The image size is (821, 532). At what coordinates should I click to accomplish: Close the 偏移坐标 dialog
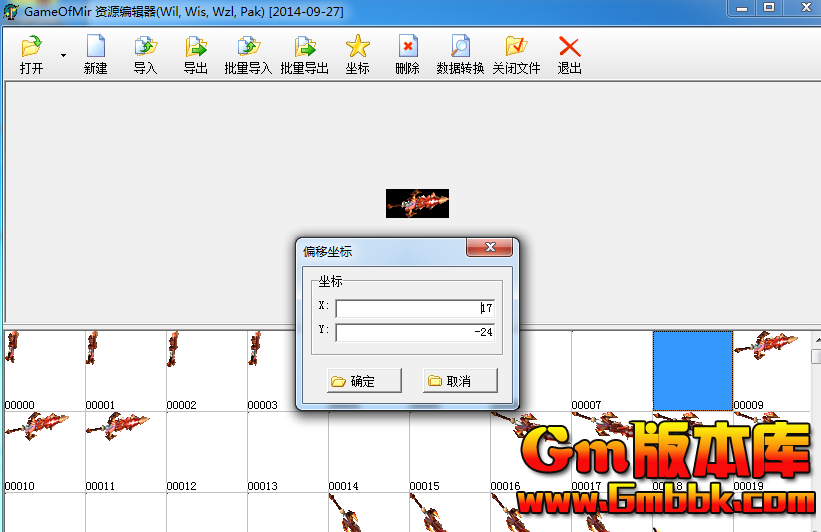click(489, 248)
